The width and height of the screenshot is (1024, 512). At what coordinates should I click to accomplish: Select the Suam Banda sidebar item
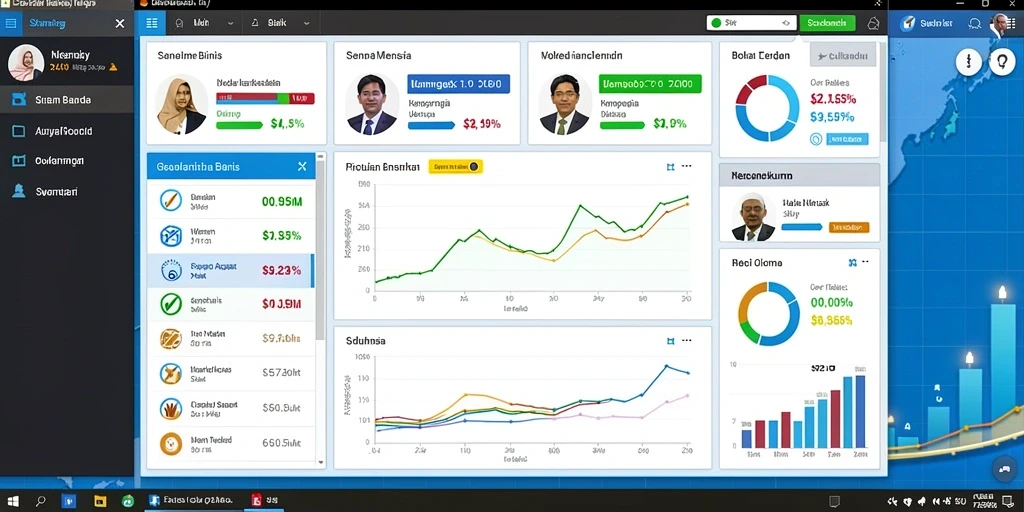67,100
